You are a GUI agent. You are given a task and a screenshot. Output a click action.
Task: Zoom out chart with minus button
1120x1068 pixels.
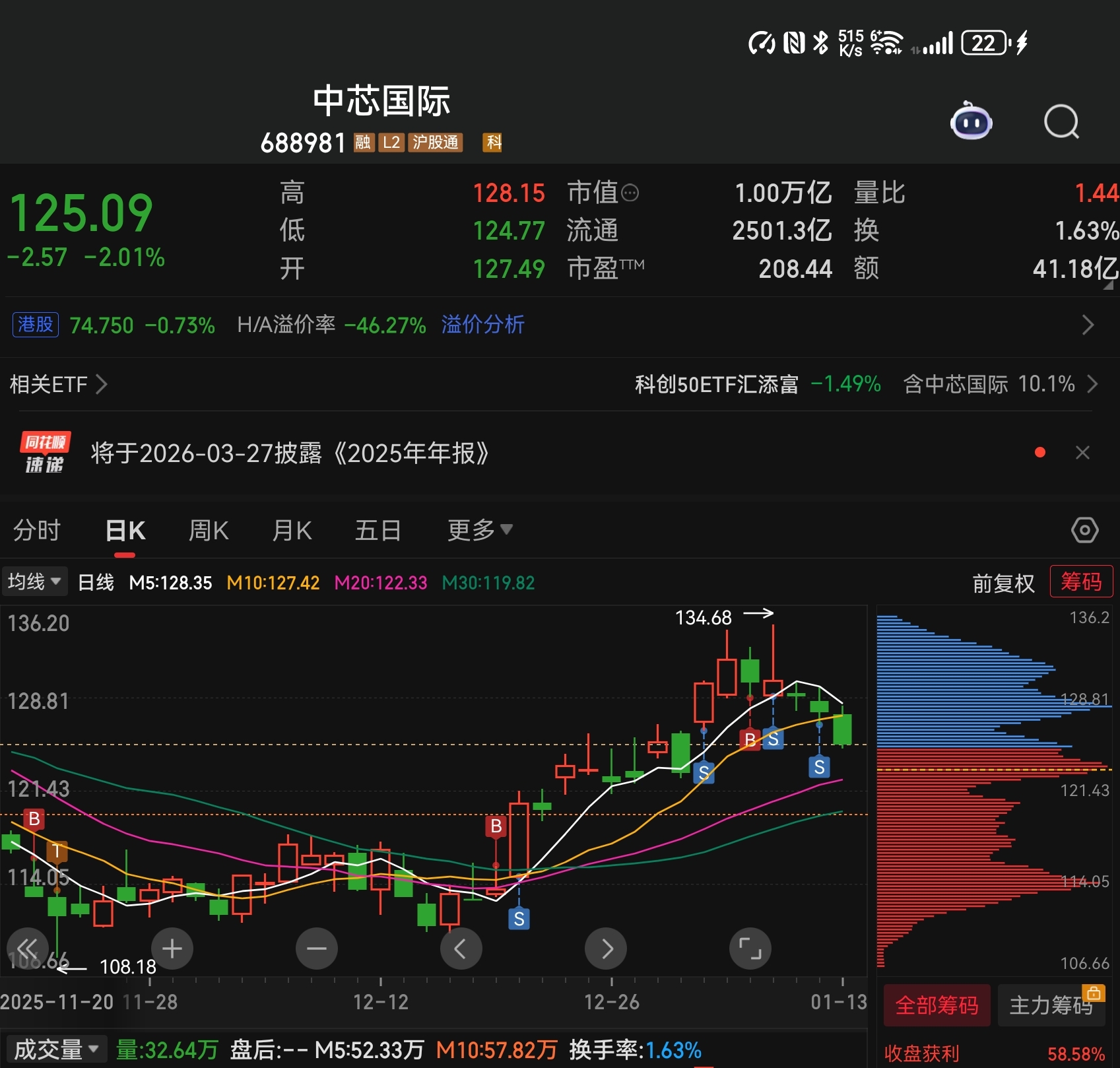pos(317,949)
